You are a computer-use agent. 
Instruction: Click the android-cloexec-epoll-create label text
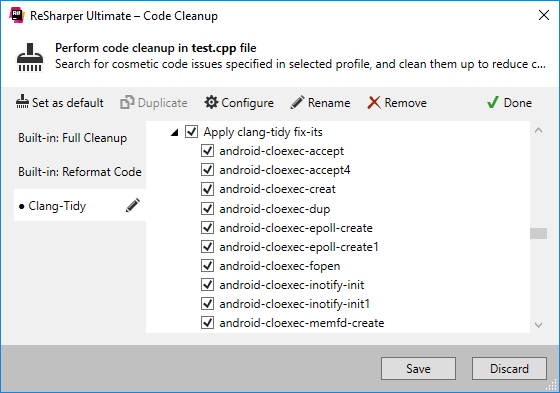[296, 228]
